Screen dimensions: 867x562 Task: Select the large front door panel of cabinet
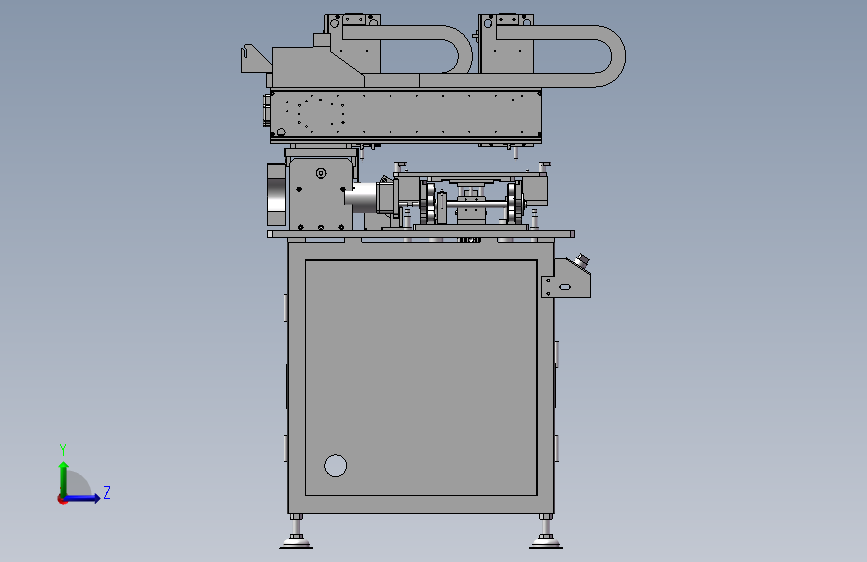[x=421, y=377]
